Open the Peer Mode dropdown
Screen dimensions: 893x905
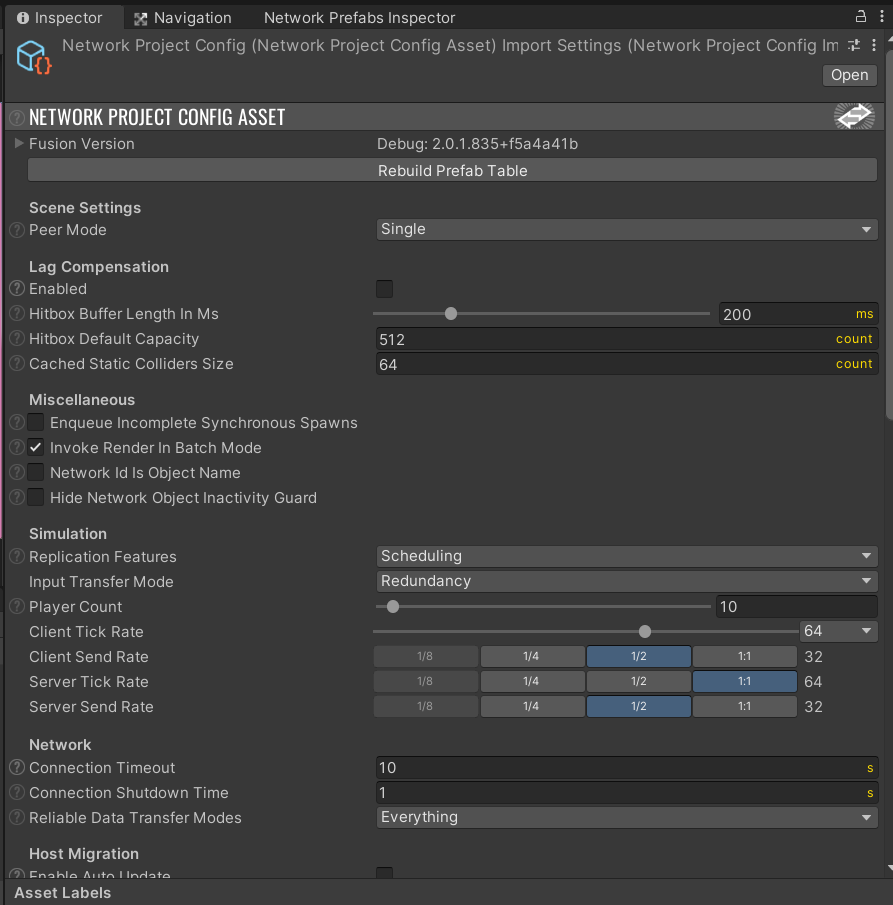tap(627, 229)
